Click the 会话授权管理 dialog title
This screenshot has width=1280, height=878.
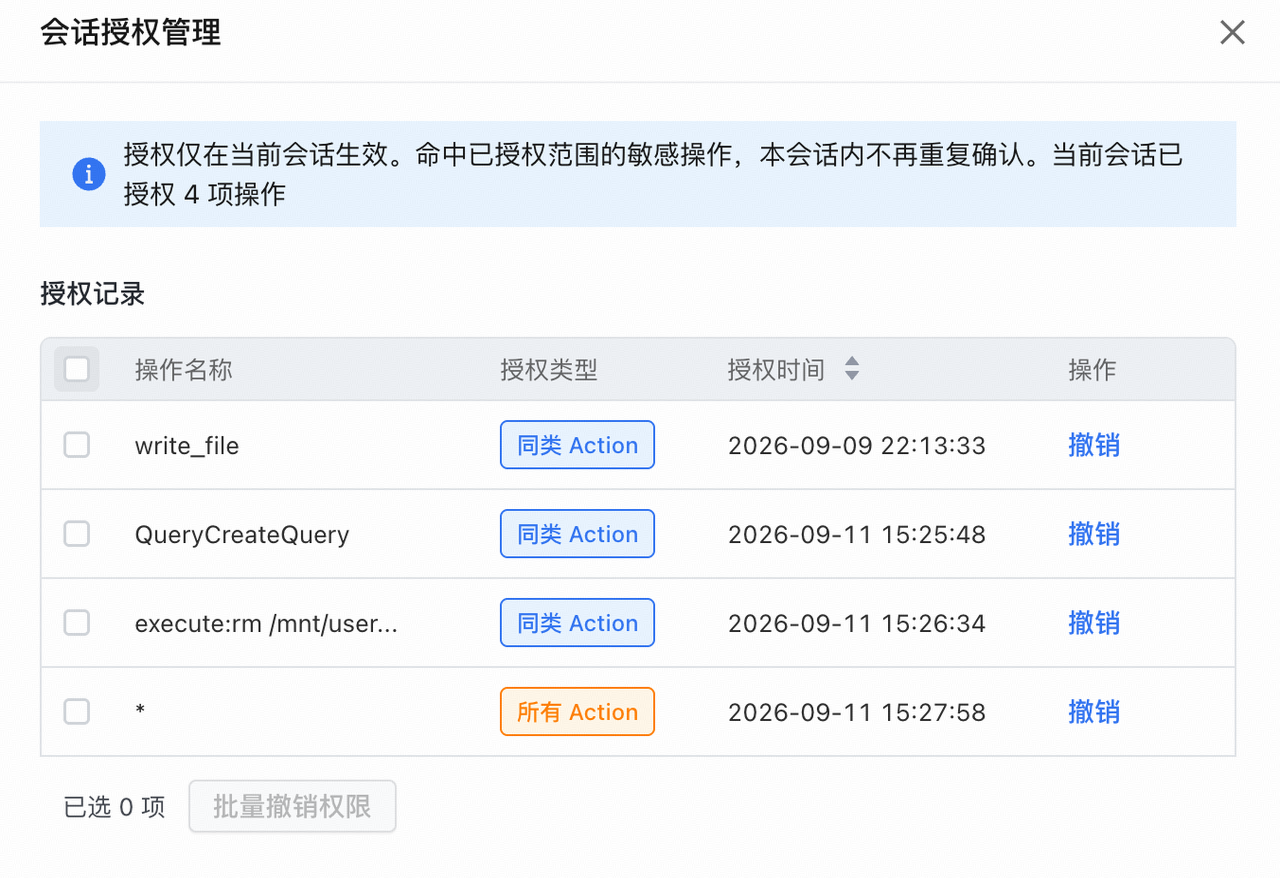131,32
